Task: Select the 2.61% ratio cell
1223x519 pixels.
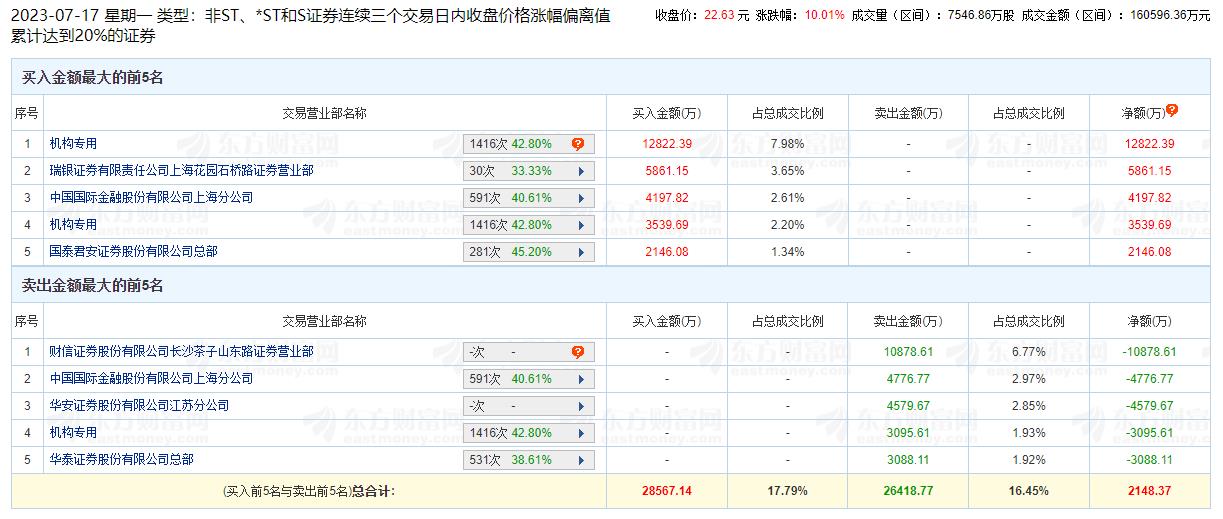Action: (x=787, y=198)
